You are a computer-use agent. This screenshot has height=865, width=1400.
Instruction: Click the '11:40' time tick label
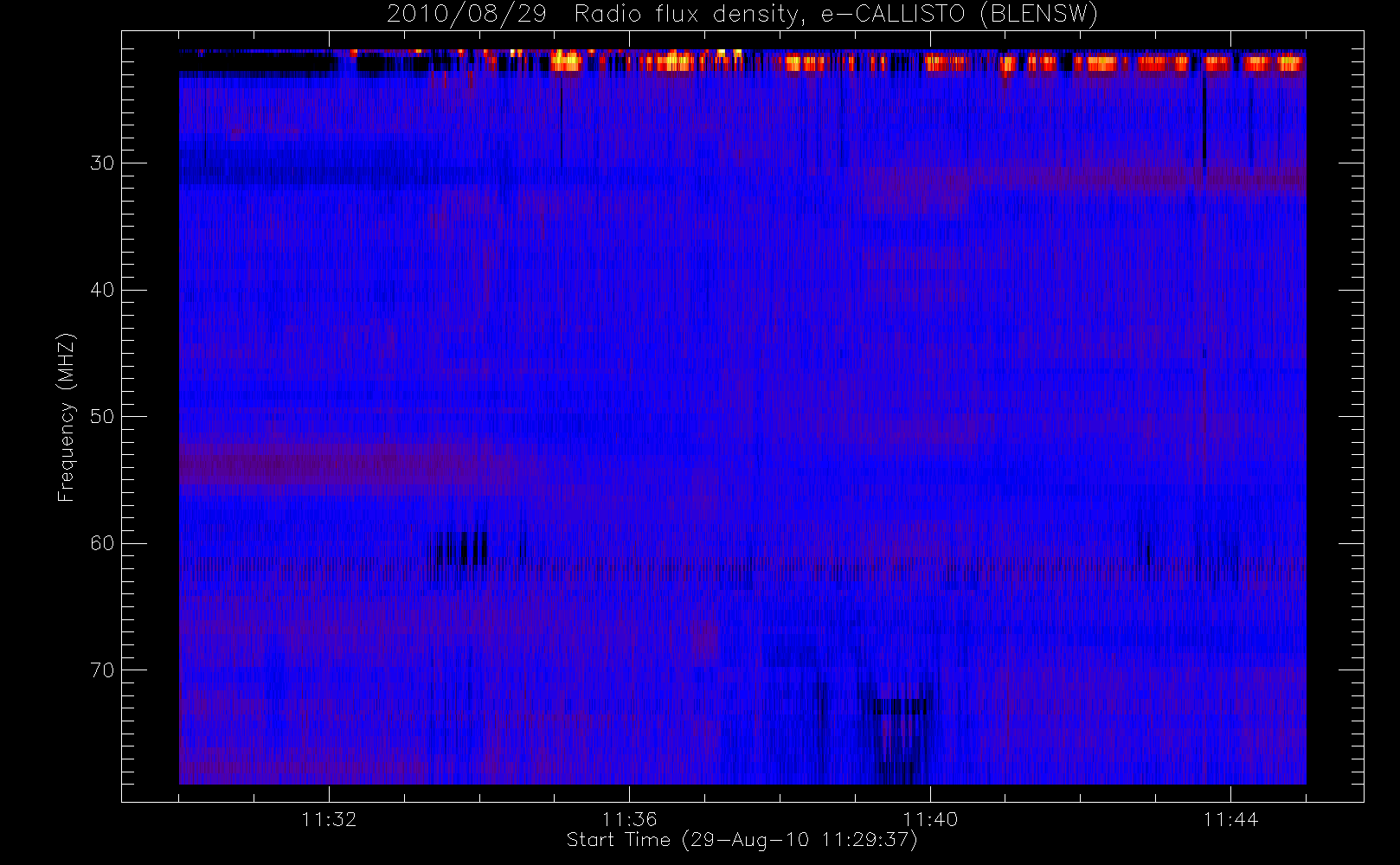930,818
